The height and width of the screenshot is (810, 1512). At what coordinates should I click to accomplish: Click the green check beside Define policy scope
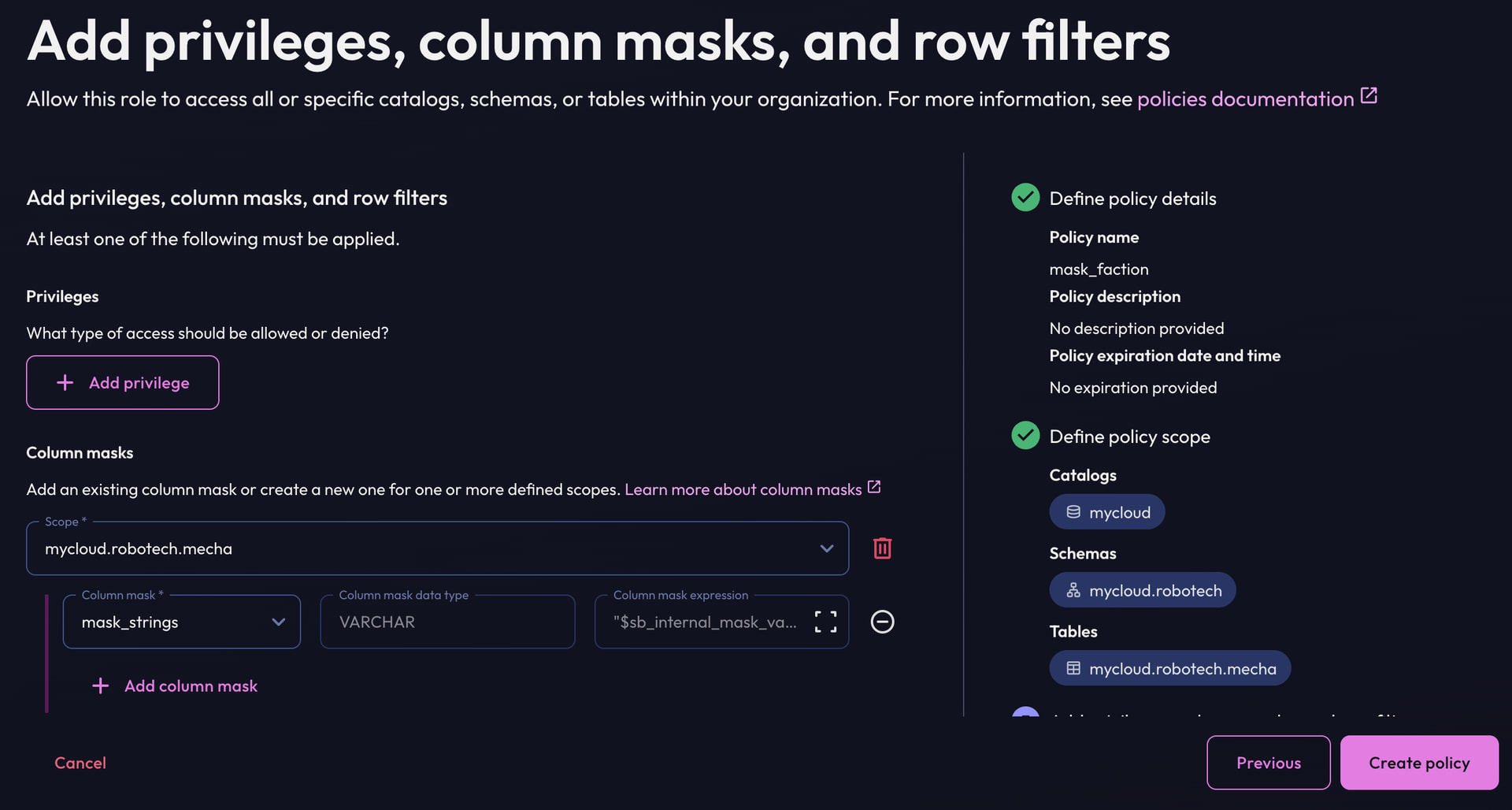pos(1025,436)
